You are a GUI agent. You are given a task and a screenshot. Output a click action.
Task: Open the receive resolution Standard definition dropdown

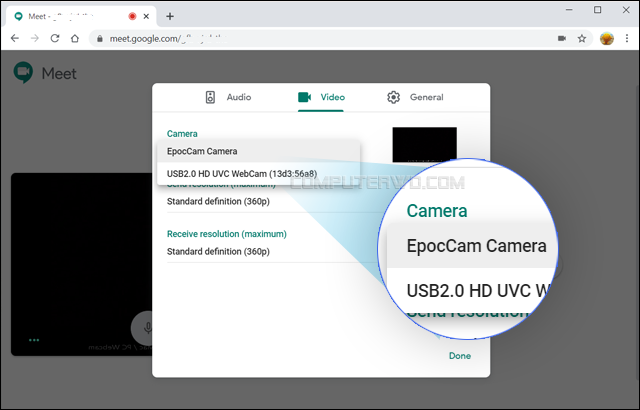[271, 252]
